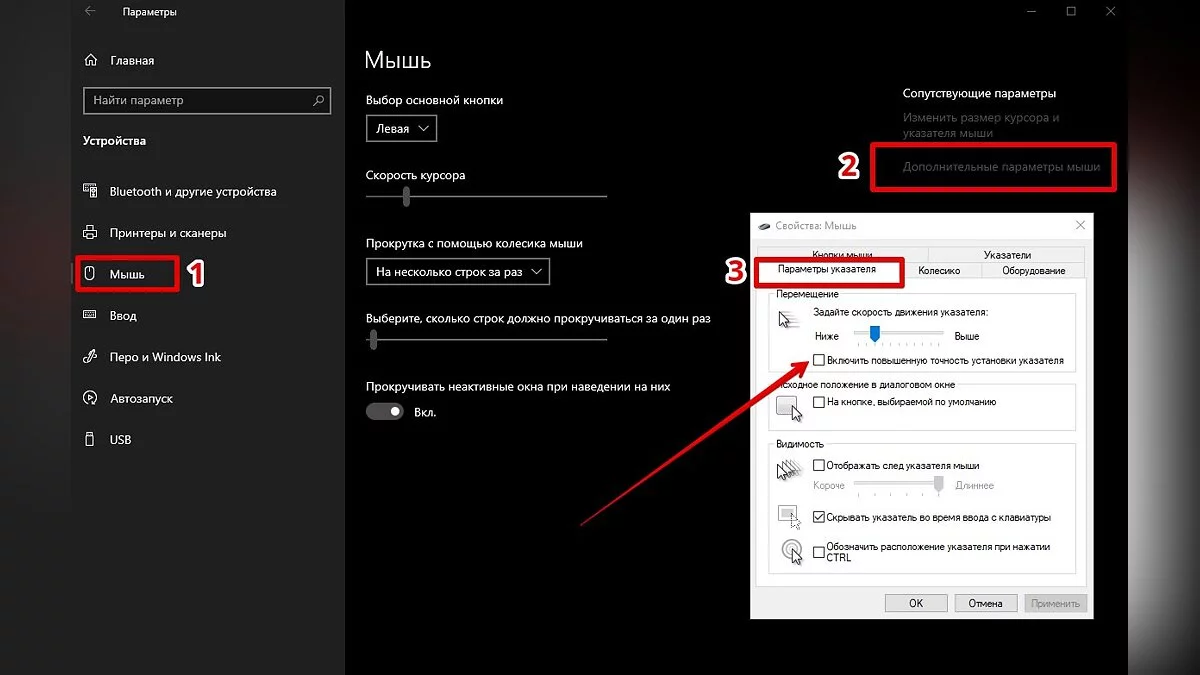Click the search magnifier in Найти параметр

click(x=319, y=101)
